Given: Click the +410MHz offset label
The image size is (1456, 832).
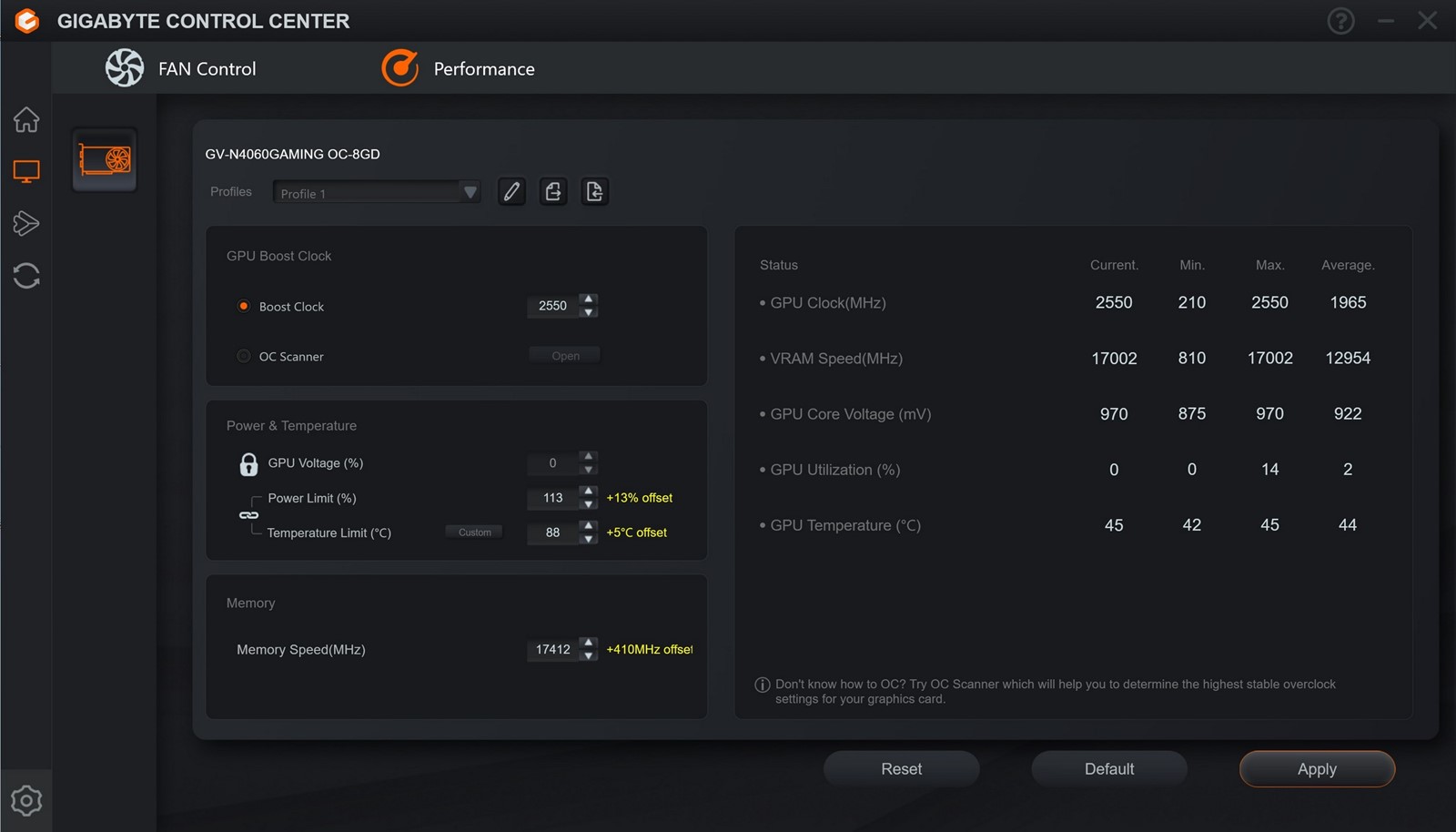Looking at the screenshot, I should coord(650,649).
